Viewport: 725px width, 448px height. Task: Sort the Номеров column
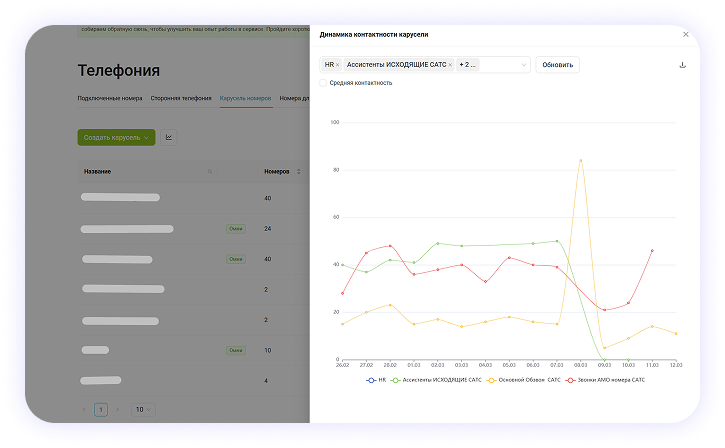(x=299, y=172)
